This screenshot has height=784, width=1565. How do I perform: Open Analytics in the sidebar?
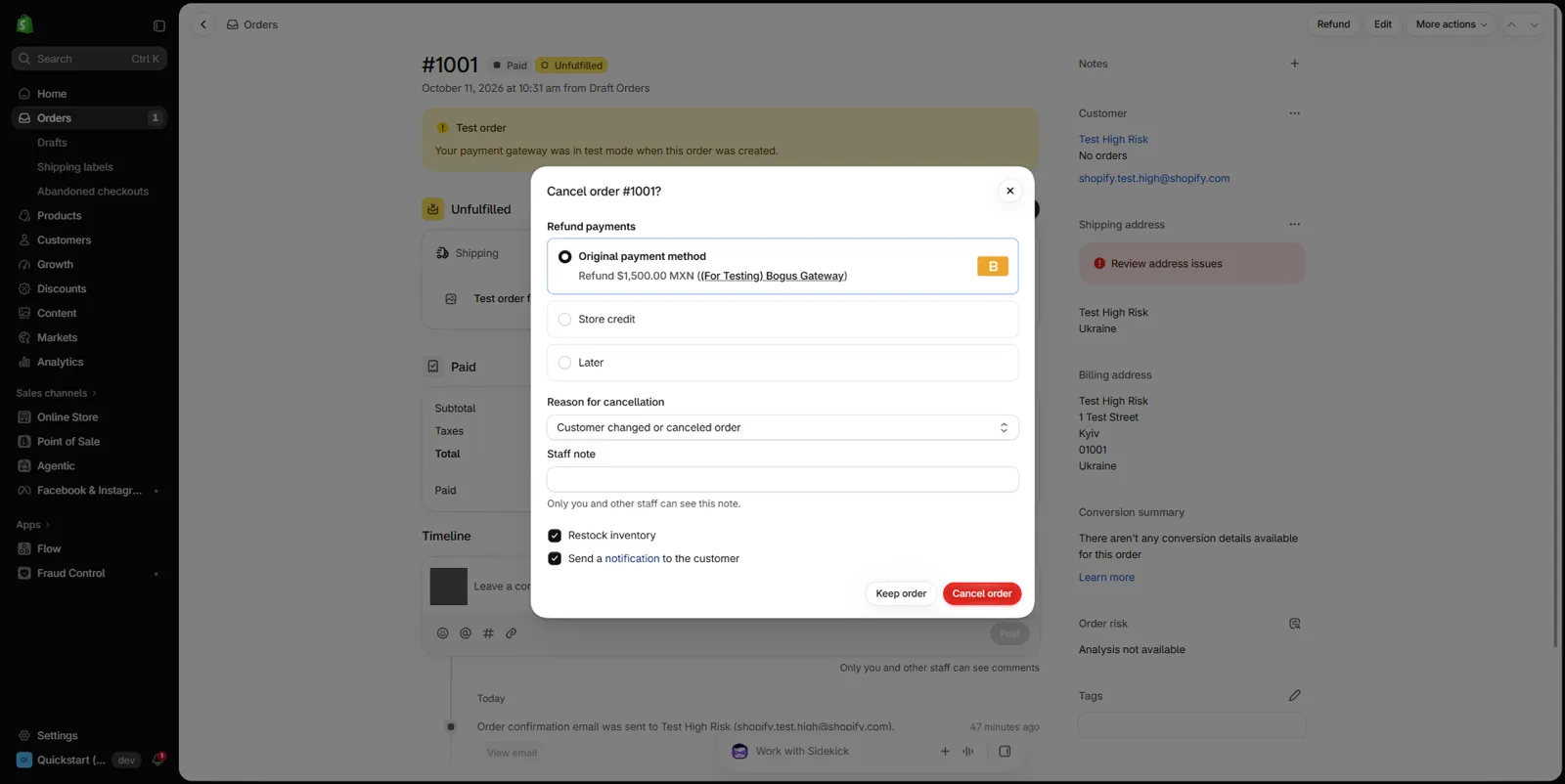(x=89, y=363)
